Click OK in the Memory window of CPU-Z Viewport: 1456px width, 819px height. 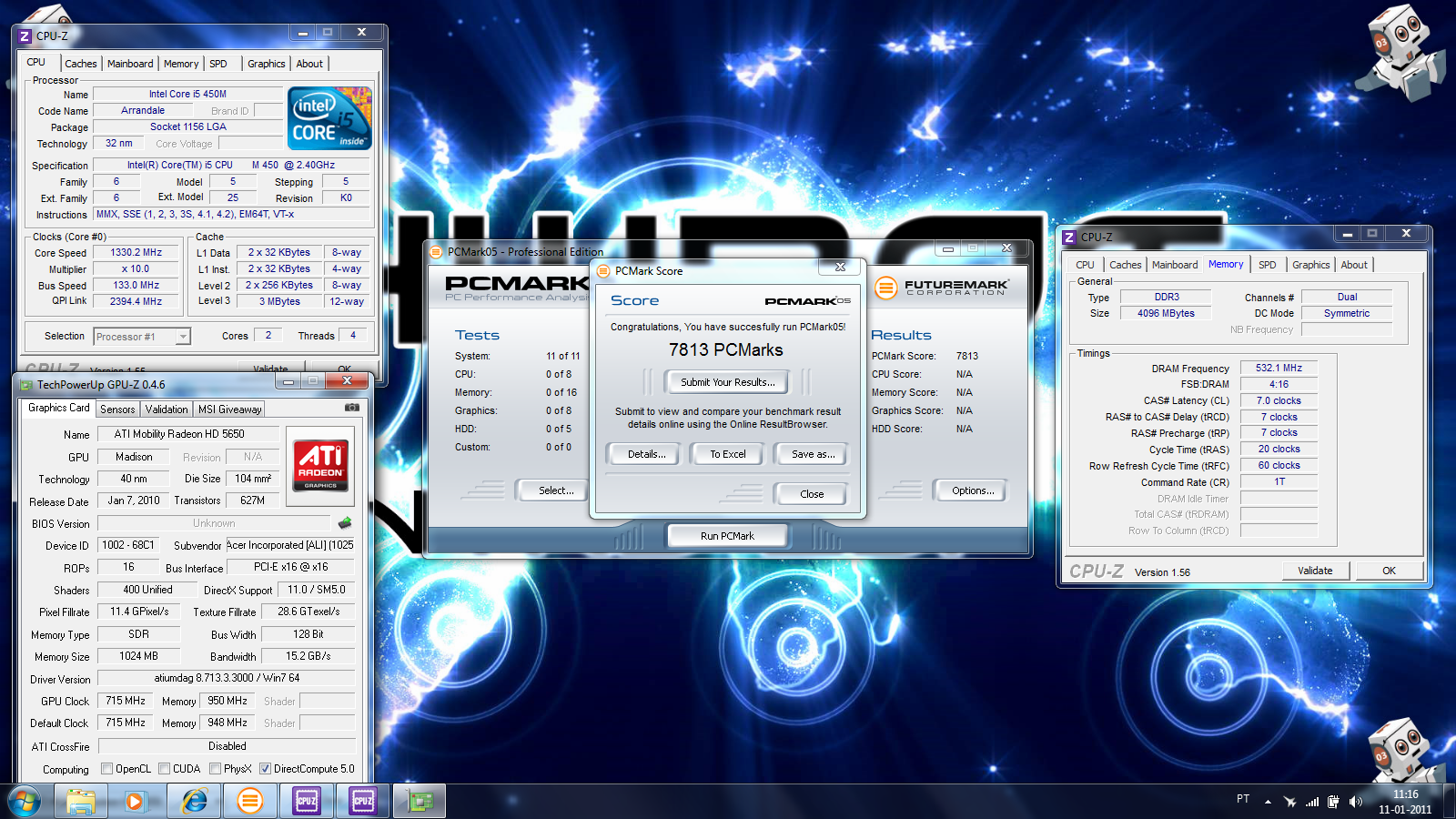coord(1389,571)
